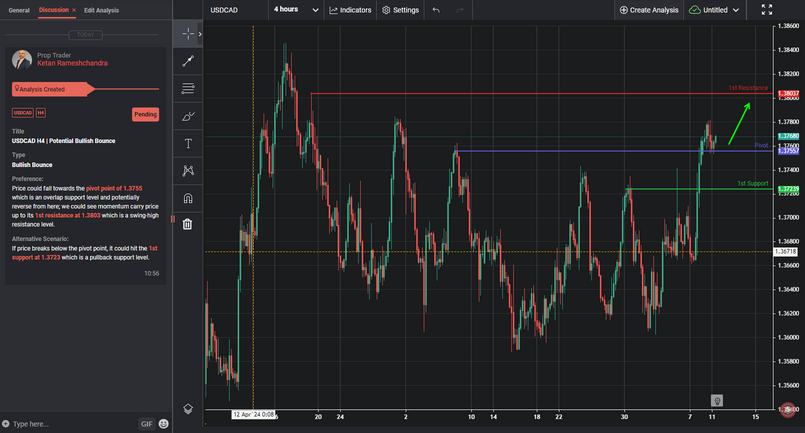Click the undo arrow
The width and height of the screenshot is (805, 433).
436,10
